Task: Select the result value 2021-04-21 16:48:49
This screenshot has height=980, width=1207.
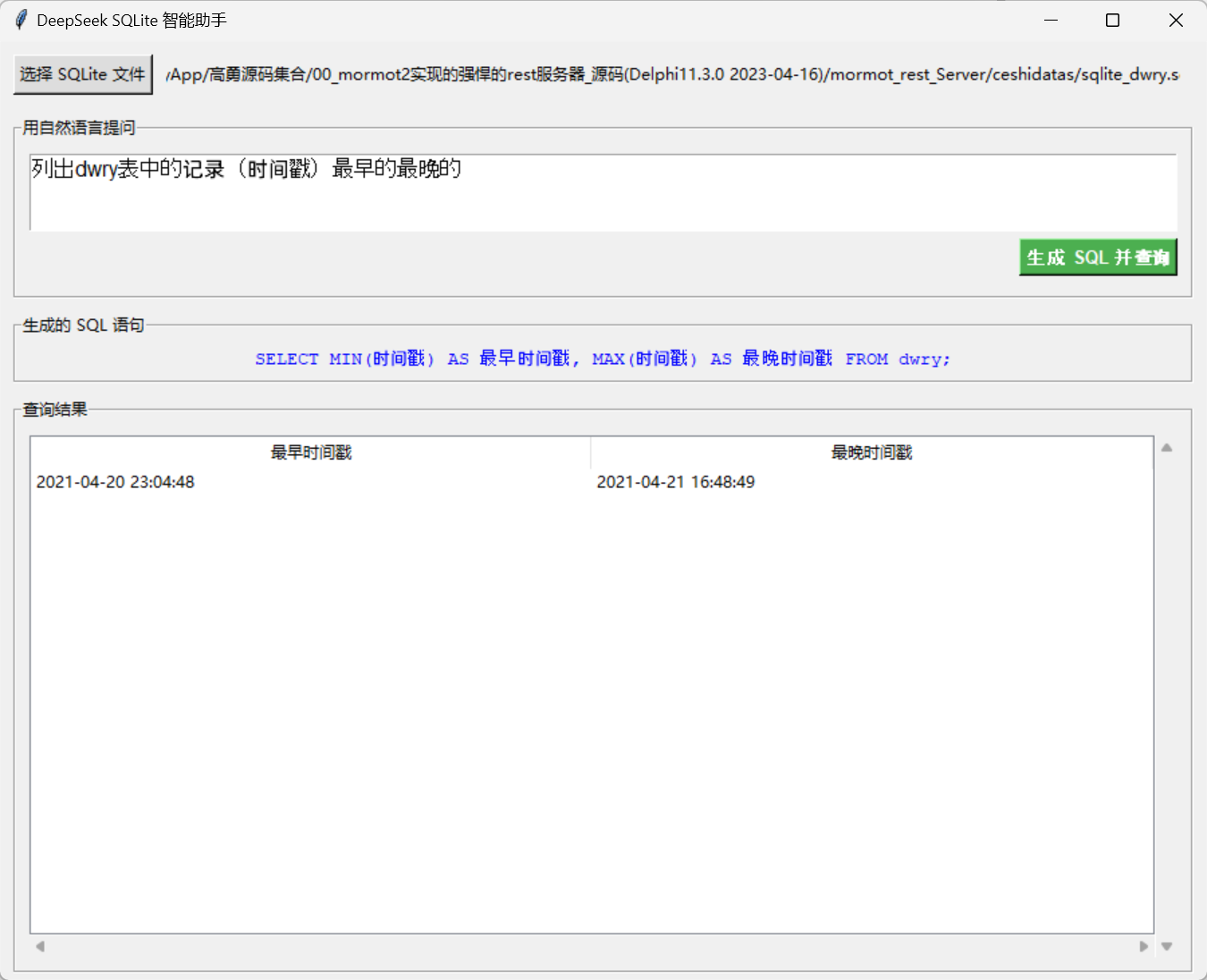Action: pyautogui.click(x=676, y=482)
